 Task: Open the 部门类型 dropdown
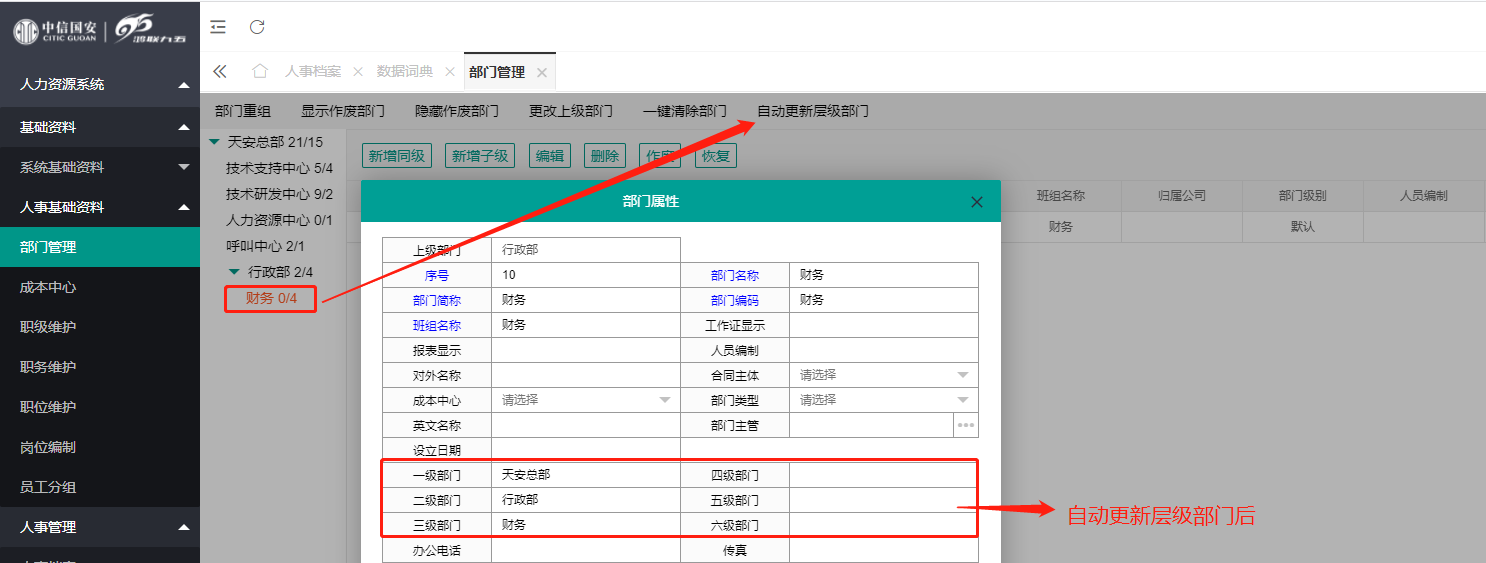[962, 400]
